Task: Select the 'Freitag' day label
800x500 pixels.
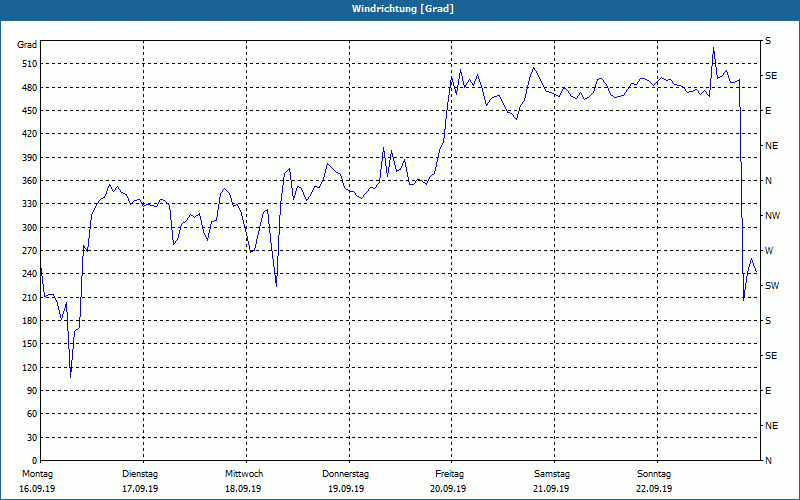Action: coord(449,474)
